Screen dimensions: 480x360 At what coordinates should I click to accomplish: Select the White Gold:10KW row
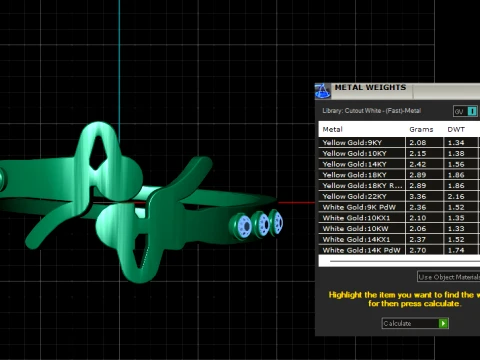tap(399, 228)
